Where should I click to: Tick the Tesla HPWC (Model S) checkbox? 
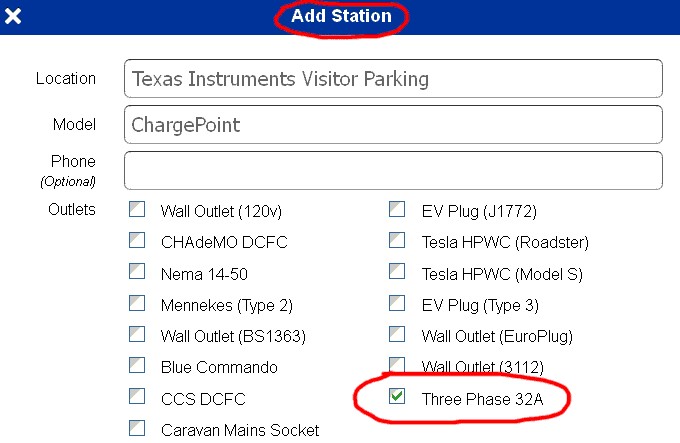[397, 272]
